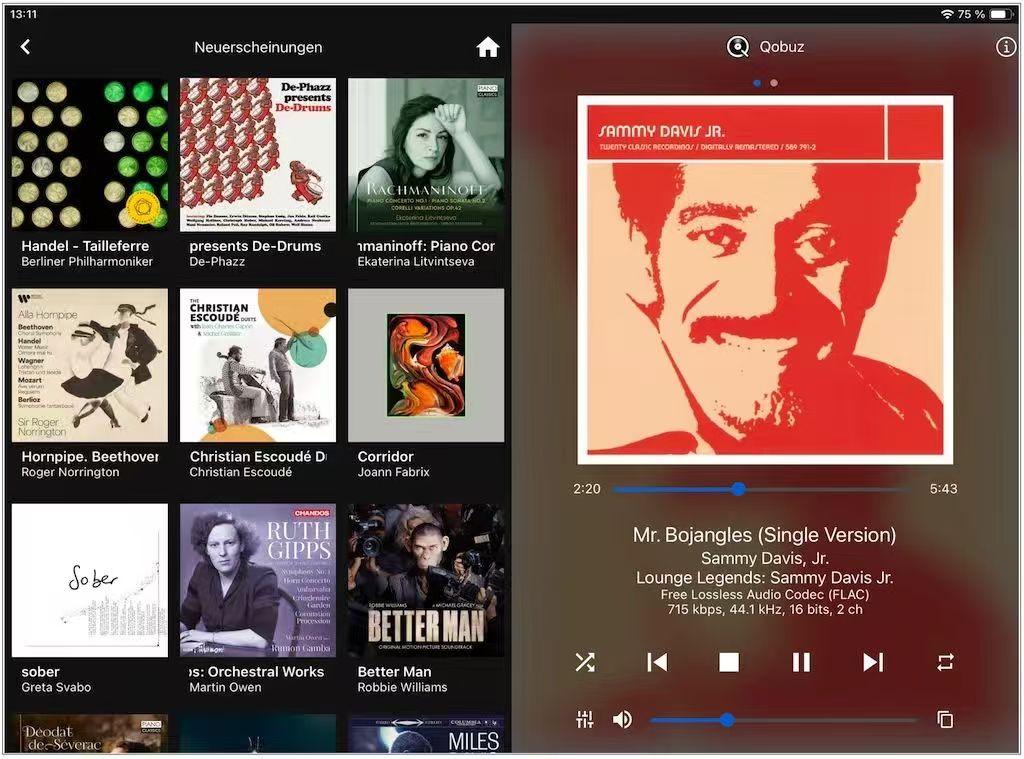Switch to the second page dot
This screenshot has width=1024, height=759.
(x=774, y=83)
